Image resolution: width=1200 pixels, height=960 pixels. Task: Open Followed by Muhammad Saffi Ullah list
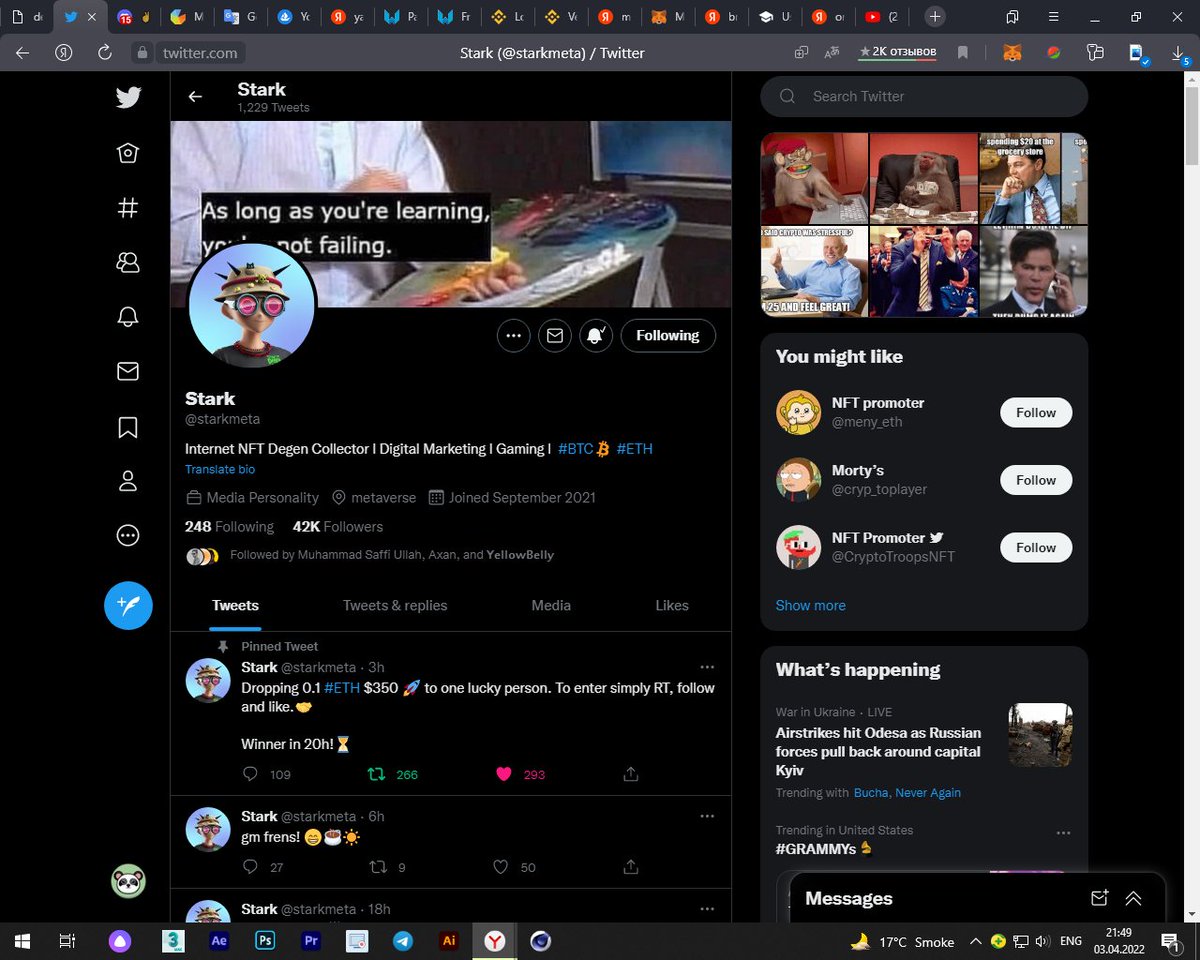(x=391, y=555)
